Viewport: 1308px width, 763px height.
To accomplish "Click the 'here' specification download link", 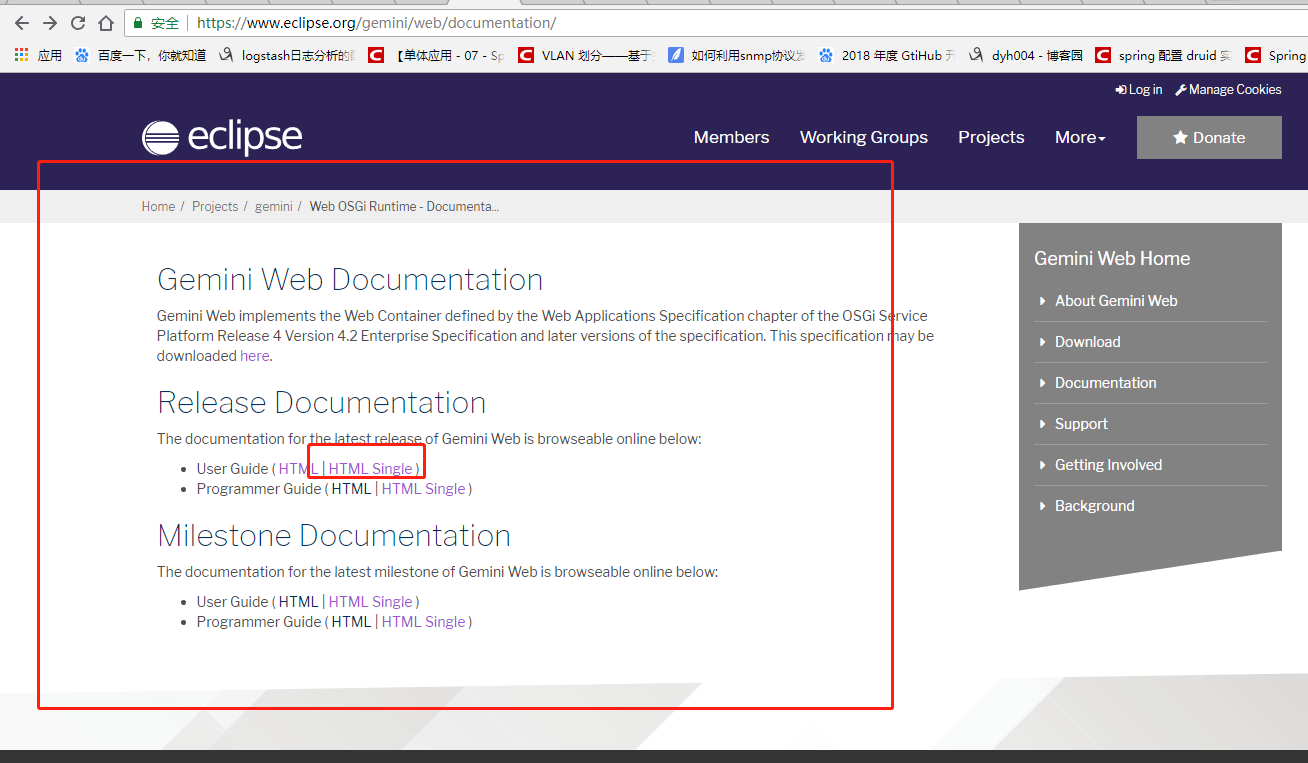I will click(x=254, y=356).
